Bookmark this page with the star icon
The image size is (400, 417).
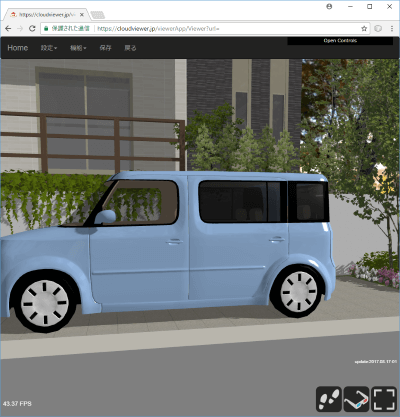(x=364, y=29)
